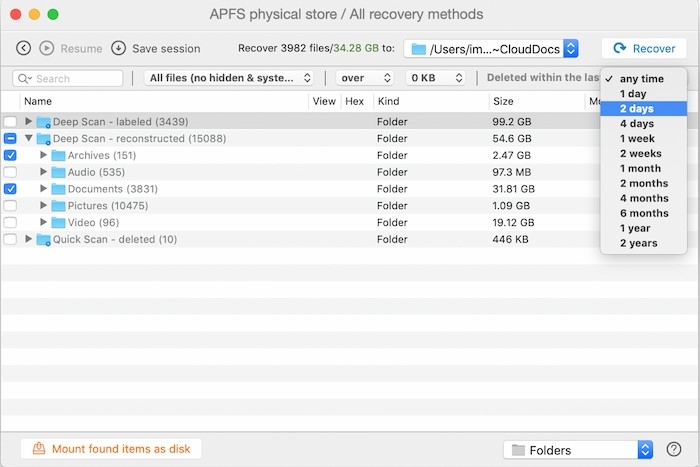
Task: Click the Save session download icon
Action: point(118,48)
